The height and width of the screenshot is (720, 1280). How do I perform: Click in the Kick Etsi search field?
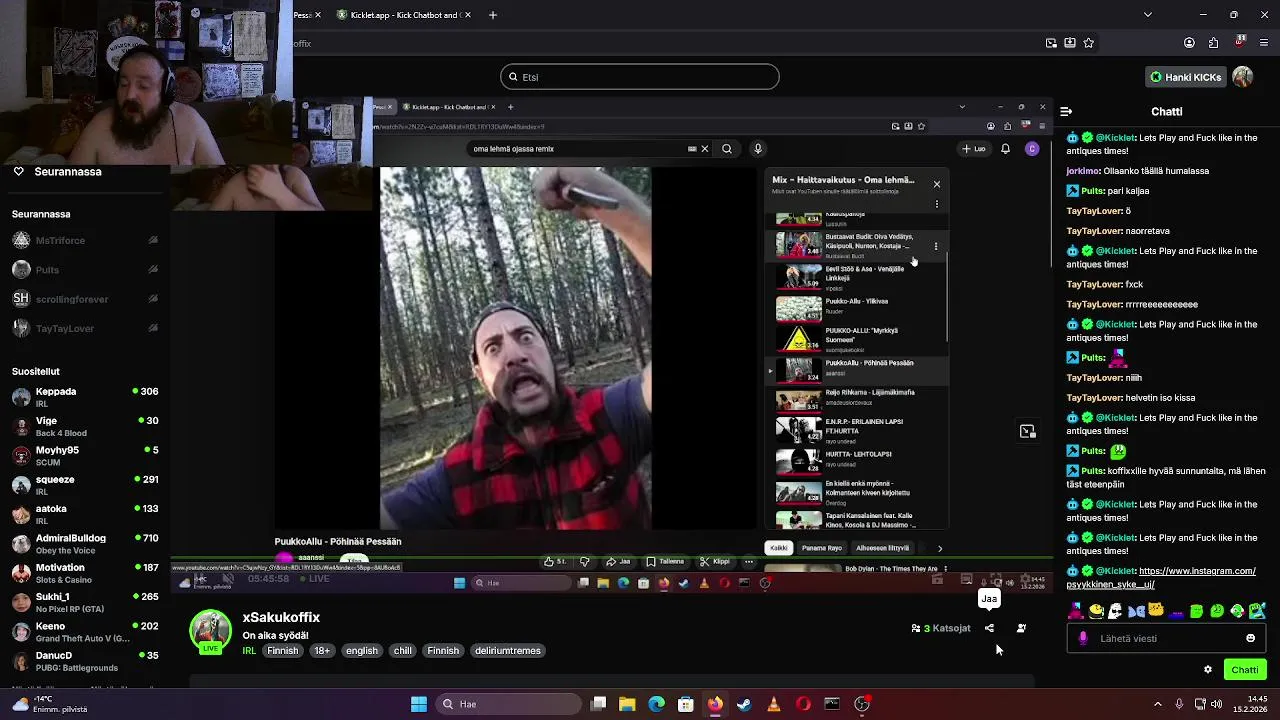click(x=640, y=77)
